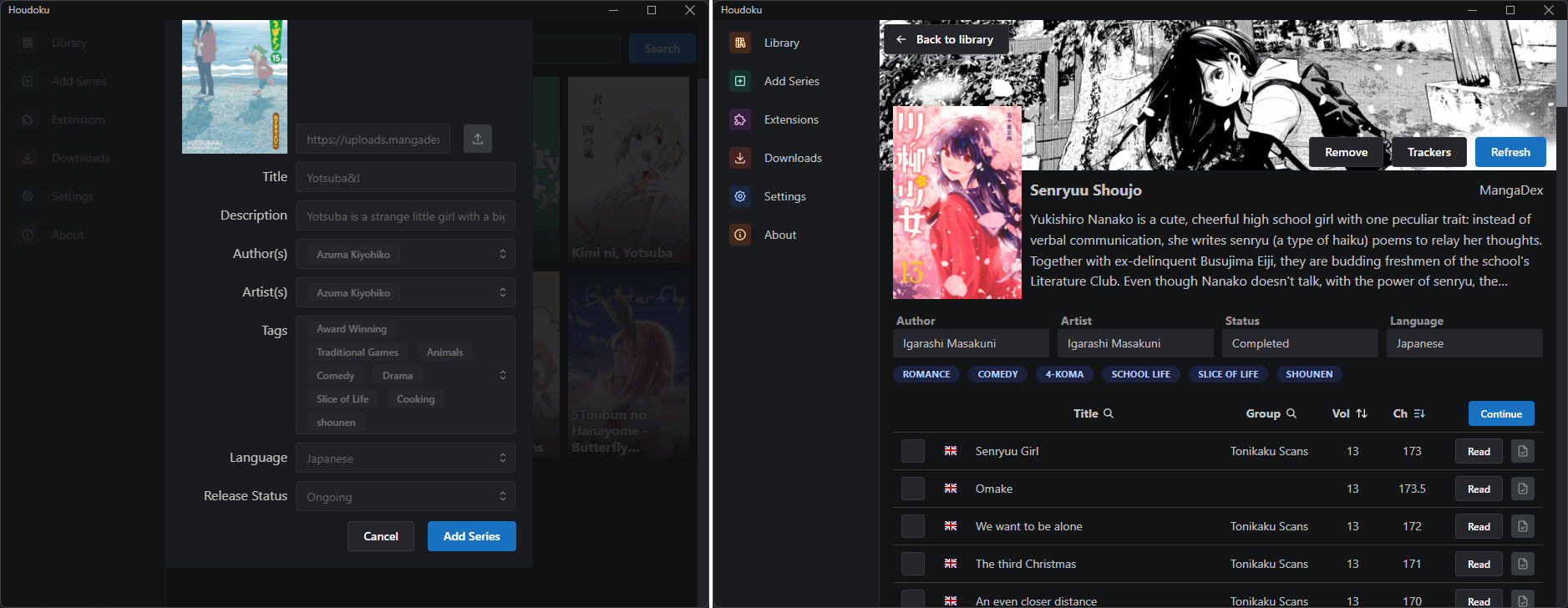The width and height of the screenshot is (1568, 608).
Task: Check the An even closer distance checkbox
Action: [x=913, y=599]
